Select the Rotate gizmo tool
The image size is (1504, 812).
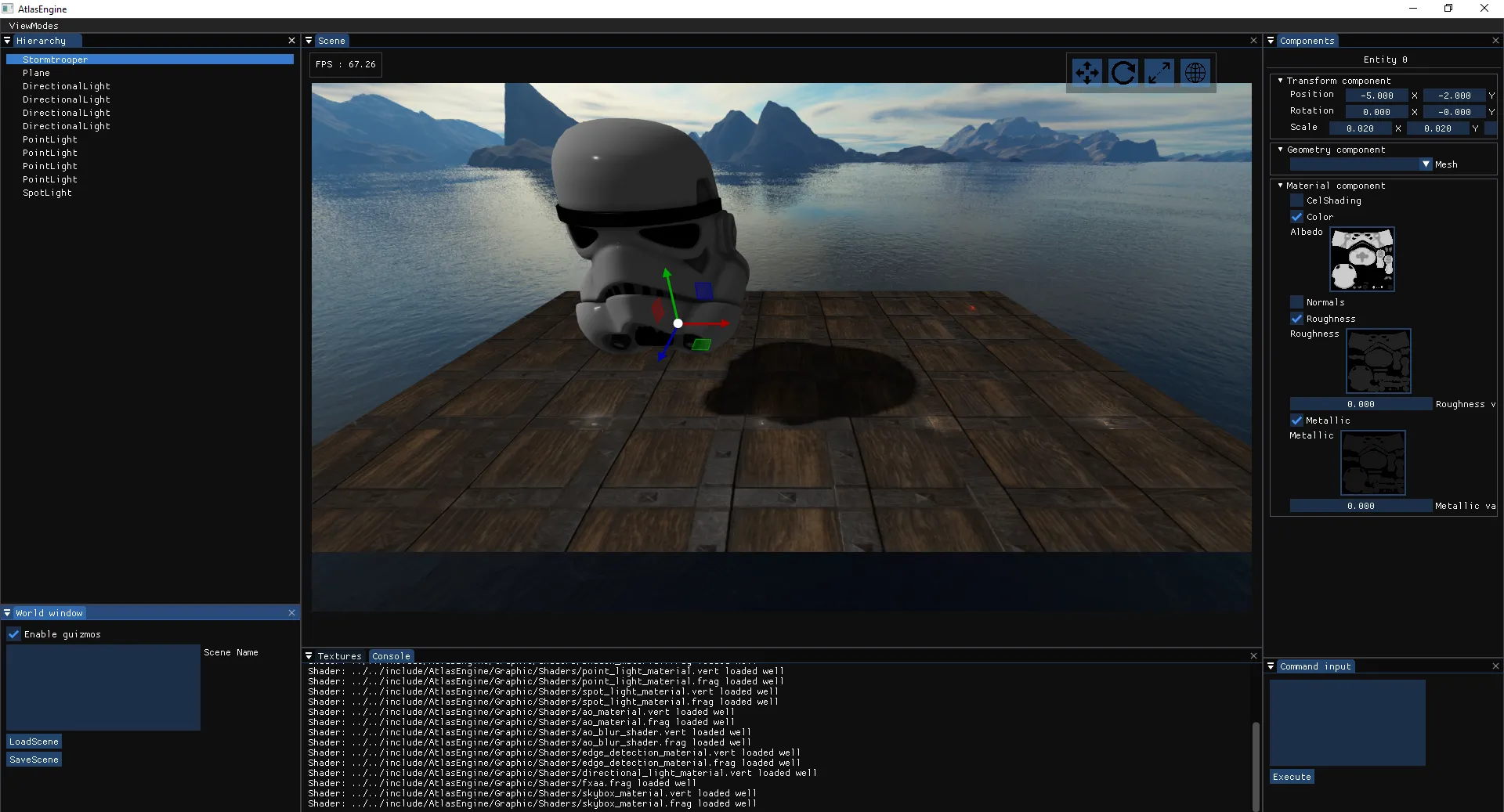coord(1123,73)
